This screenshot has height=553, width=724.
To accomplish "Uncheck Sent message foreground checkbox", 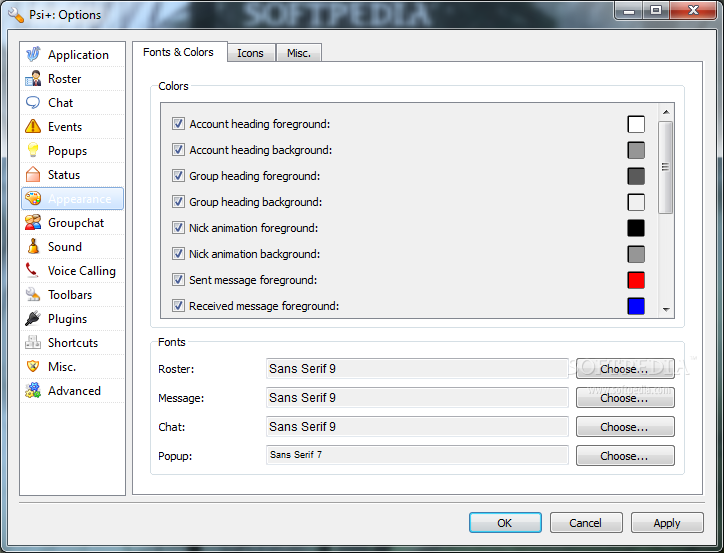I will pyautogui.click(x=178, y=279).
